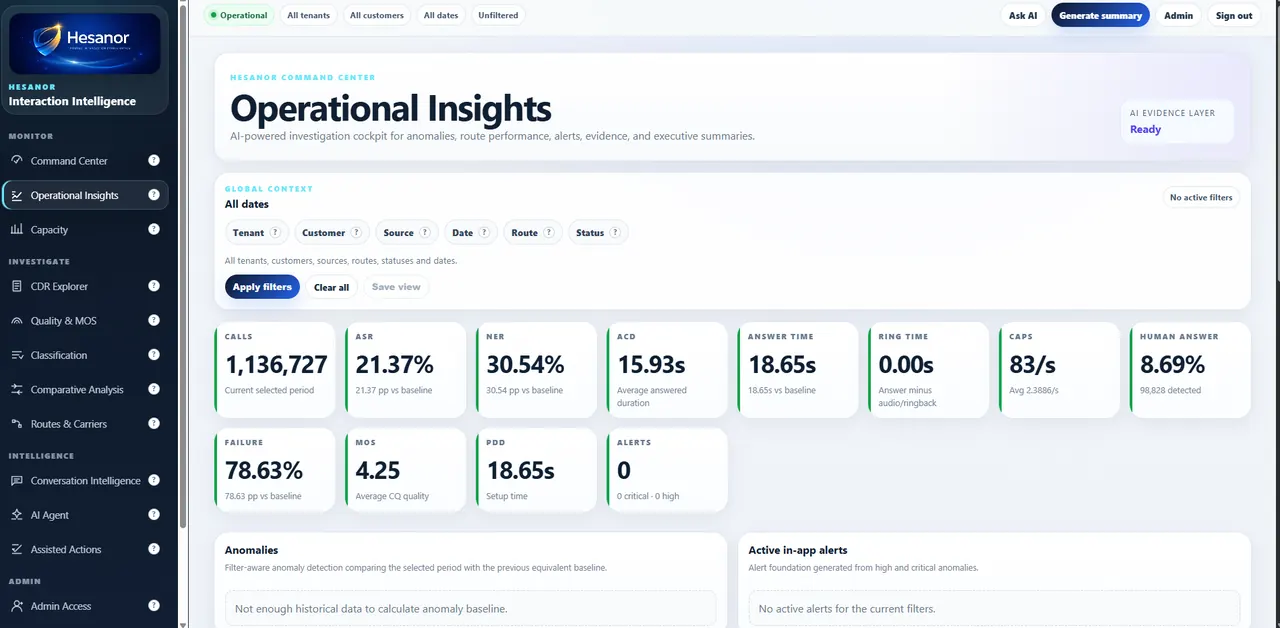
Task: Open help icon next to CDR Explorer
Action: 154,286
